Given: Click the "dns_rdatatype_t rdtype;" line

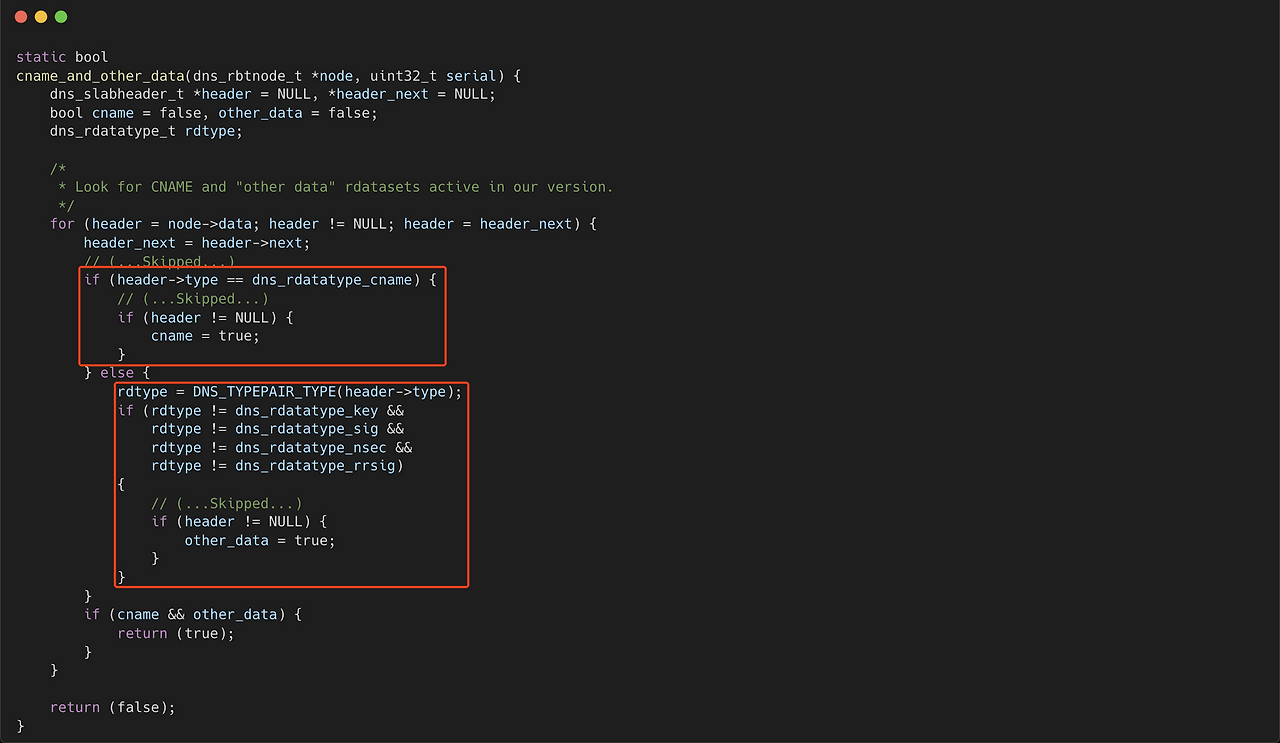Looking at the screenshot, I should [146, 131].
